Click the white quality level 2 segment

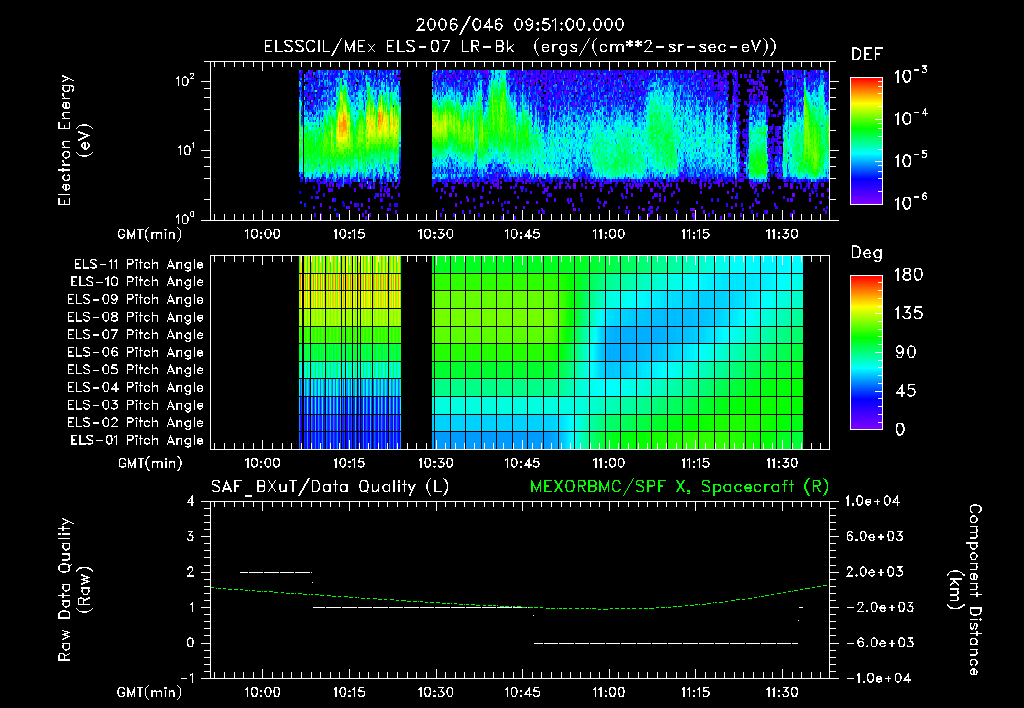pyautogui.click(x=276, y=572)
